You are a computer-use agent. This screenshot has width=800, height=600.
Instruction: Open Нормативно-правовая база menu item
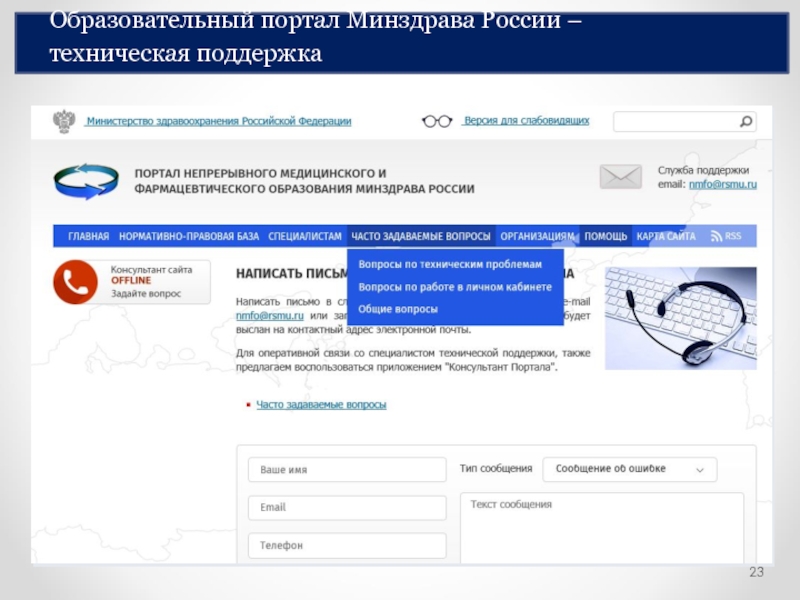189,237
